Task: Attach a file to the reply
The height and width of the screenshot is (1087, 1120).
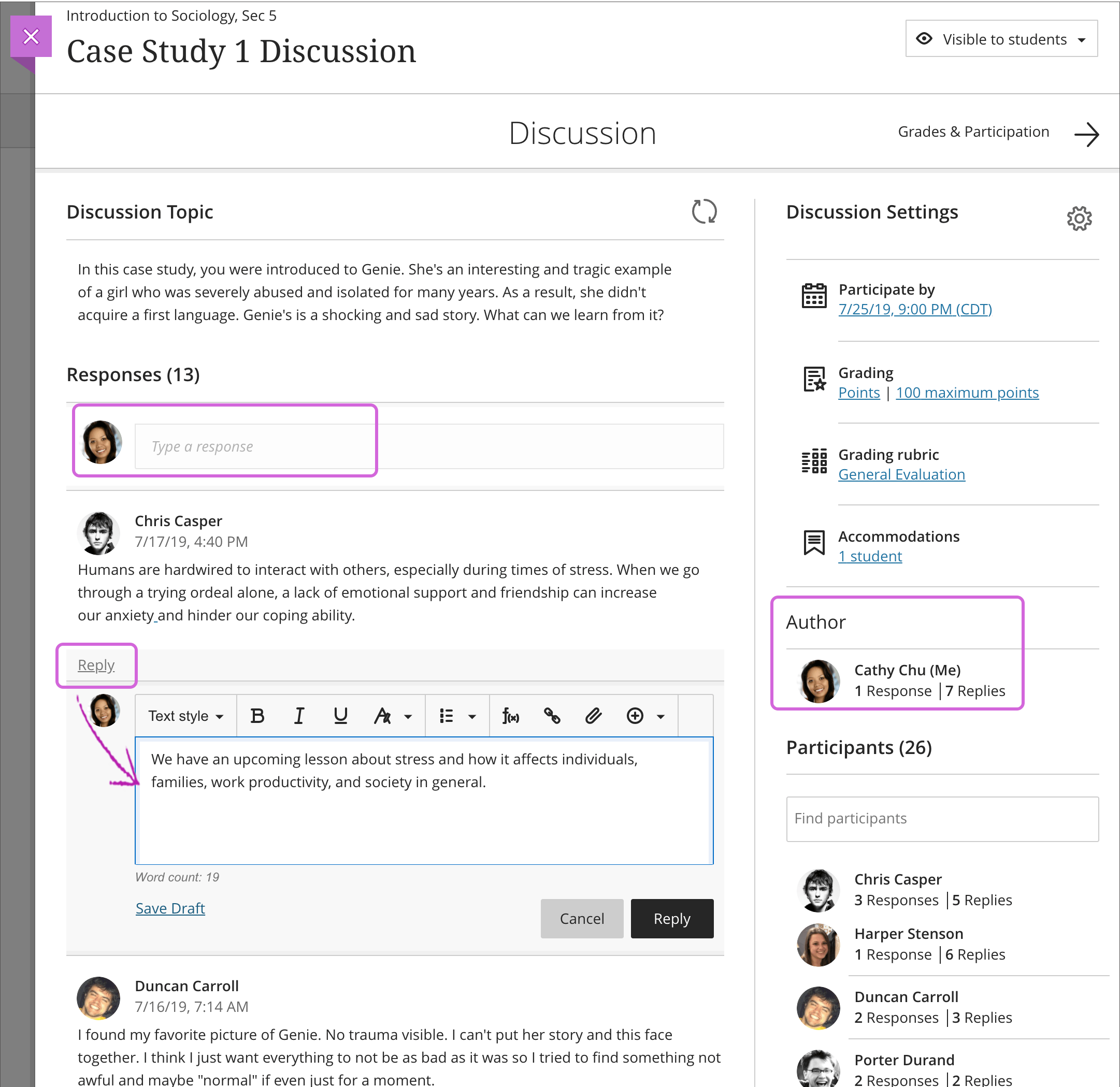Action: coord(593,716)
